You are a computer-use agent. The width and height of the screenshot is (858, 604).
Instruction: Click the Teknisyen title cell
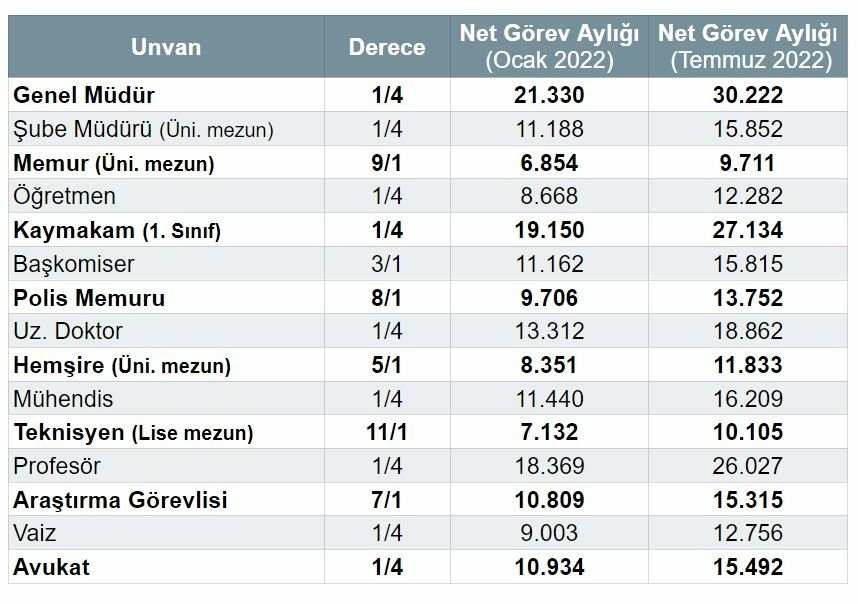(133, 434)
